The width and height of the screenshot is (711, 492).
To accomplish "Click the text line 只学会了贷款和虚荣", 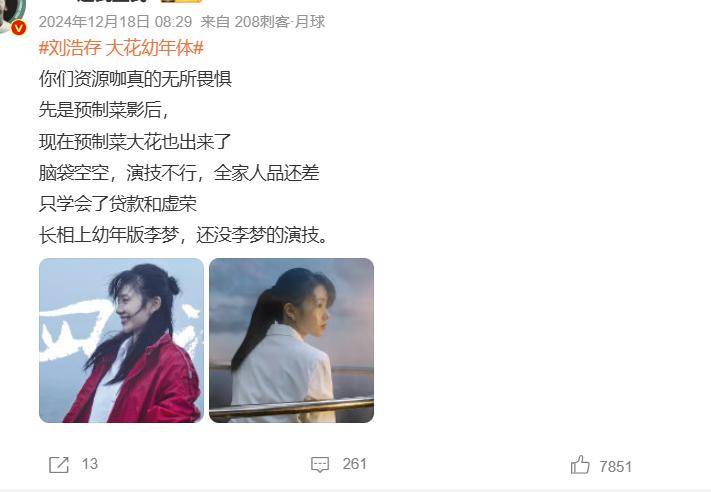I will point(118,204).
